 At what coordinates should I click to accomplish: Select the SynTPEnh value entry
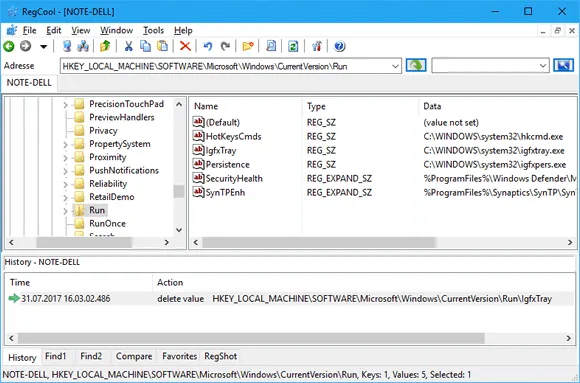click(225, 192)
